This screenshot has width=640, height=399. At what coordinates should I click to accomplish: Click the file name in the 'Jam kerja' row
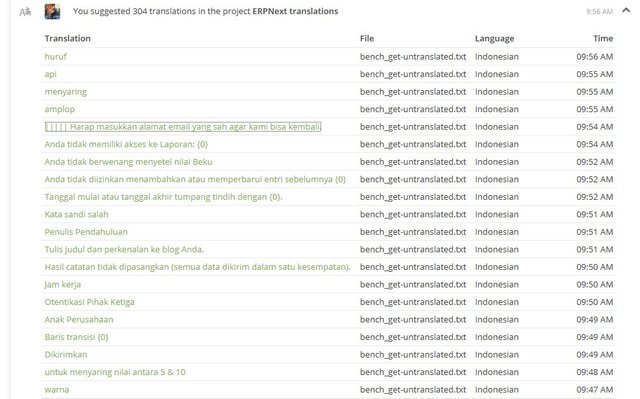pos(413,285)
